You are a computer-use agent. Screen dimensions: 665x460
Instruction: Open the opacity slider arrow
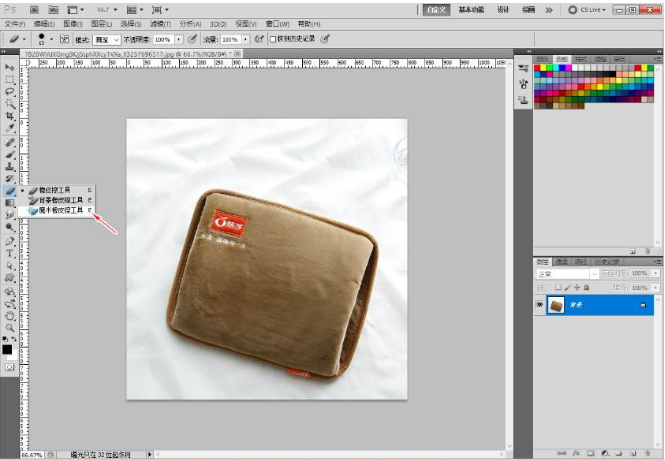pos(179,39)
